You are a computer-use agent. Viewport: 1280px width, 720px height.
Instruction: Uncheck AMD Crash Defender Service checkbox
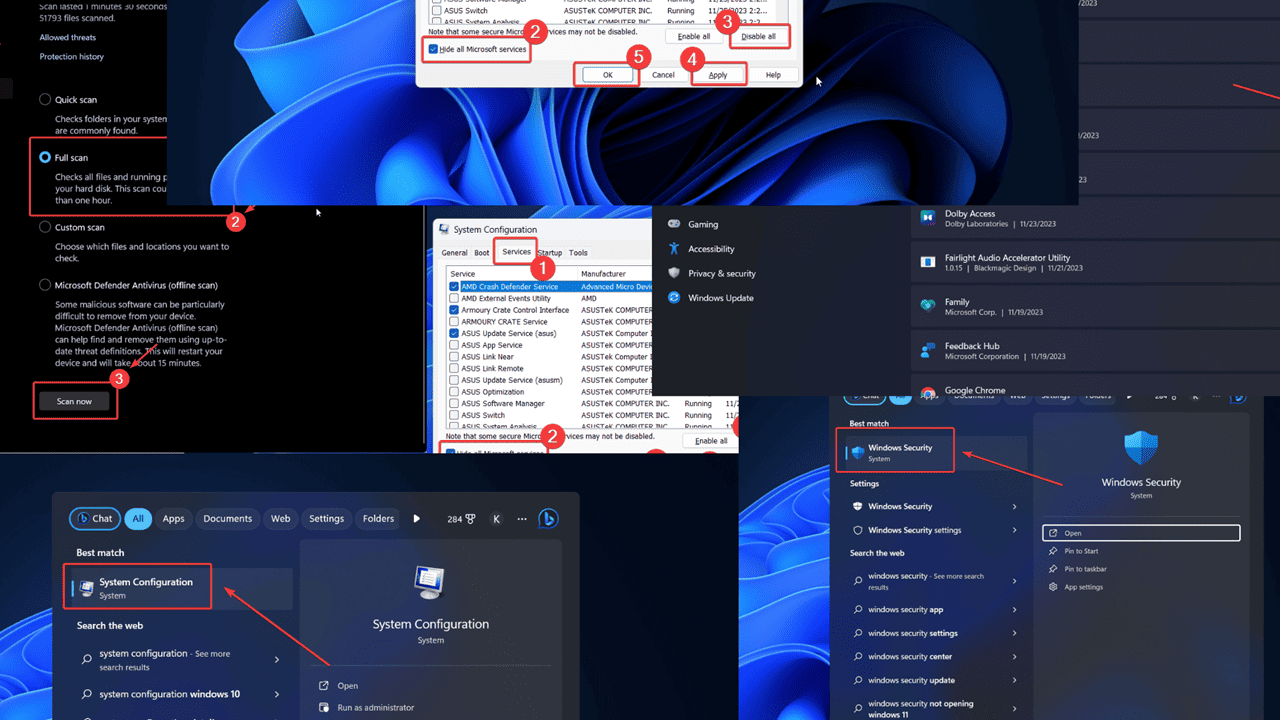point(454,287)
